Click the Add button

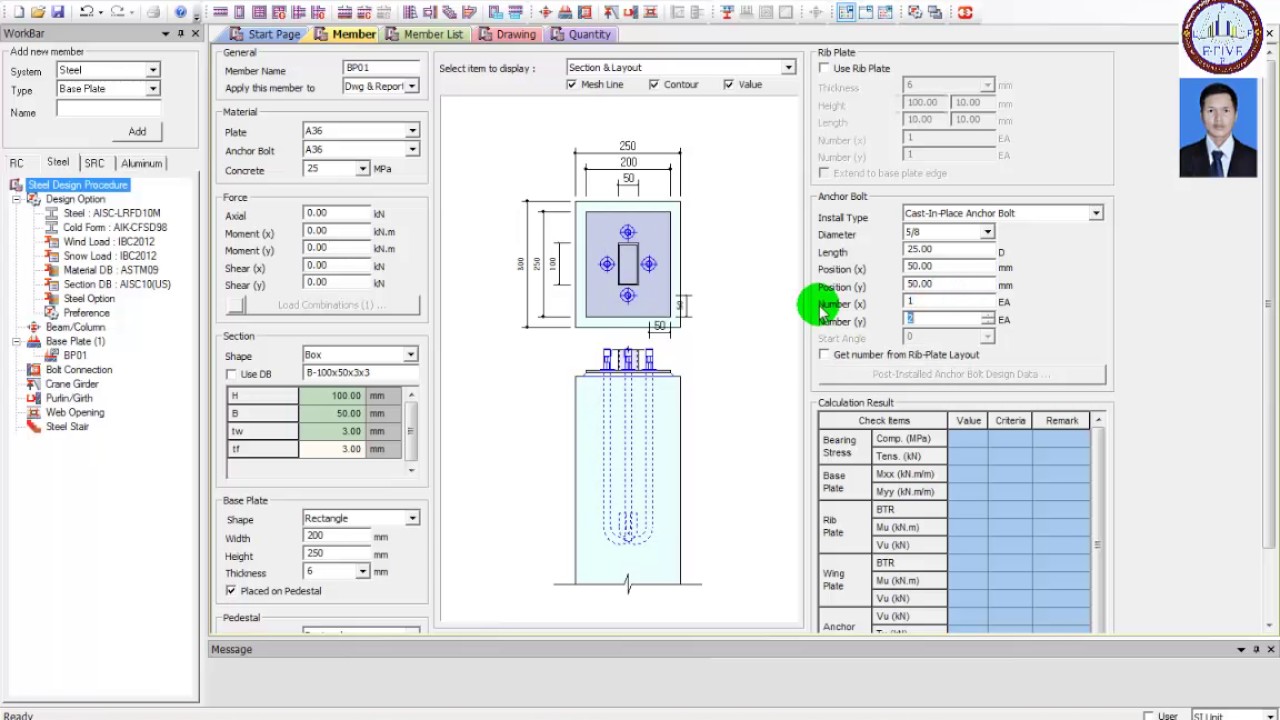(x=137, y=131)
